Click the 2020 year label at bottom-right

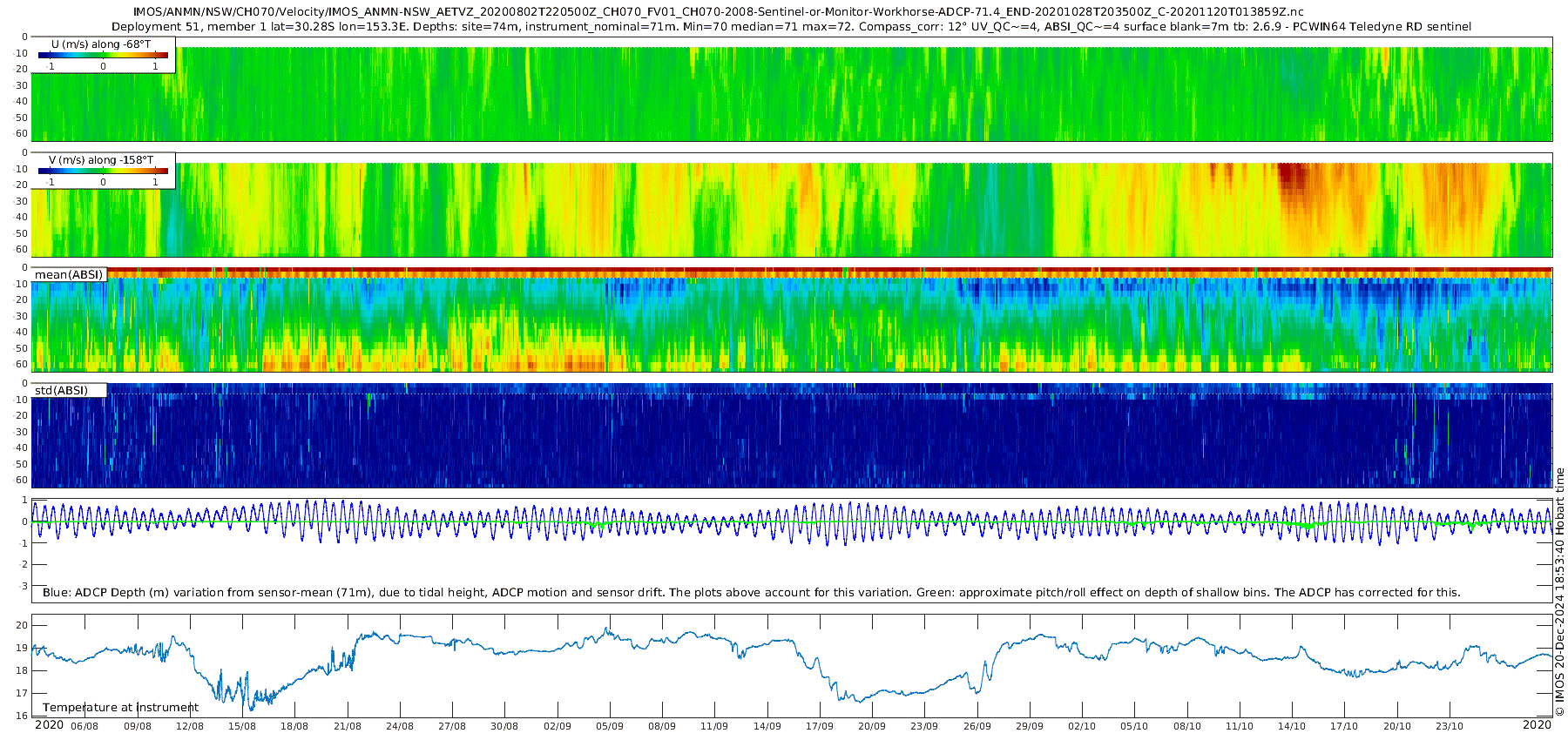pos(1537,725)
